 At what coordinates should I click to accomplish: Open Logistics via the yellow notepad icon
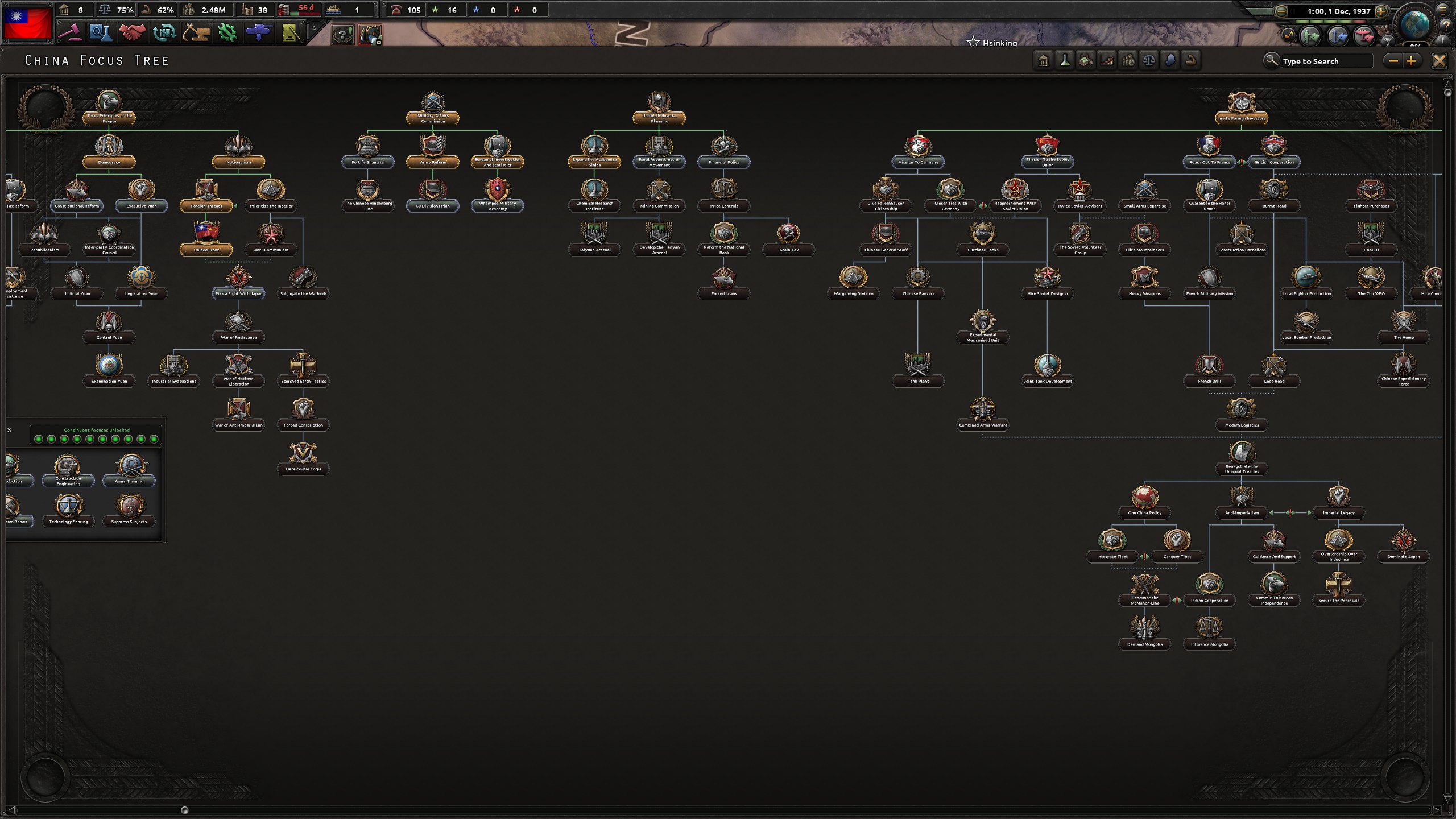(x=291, y=32)
